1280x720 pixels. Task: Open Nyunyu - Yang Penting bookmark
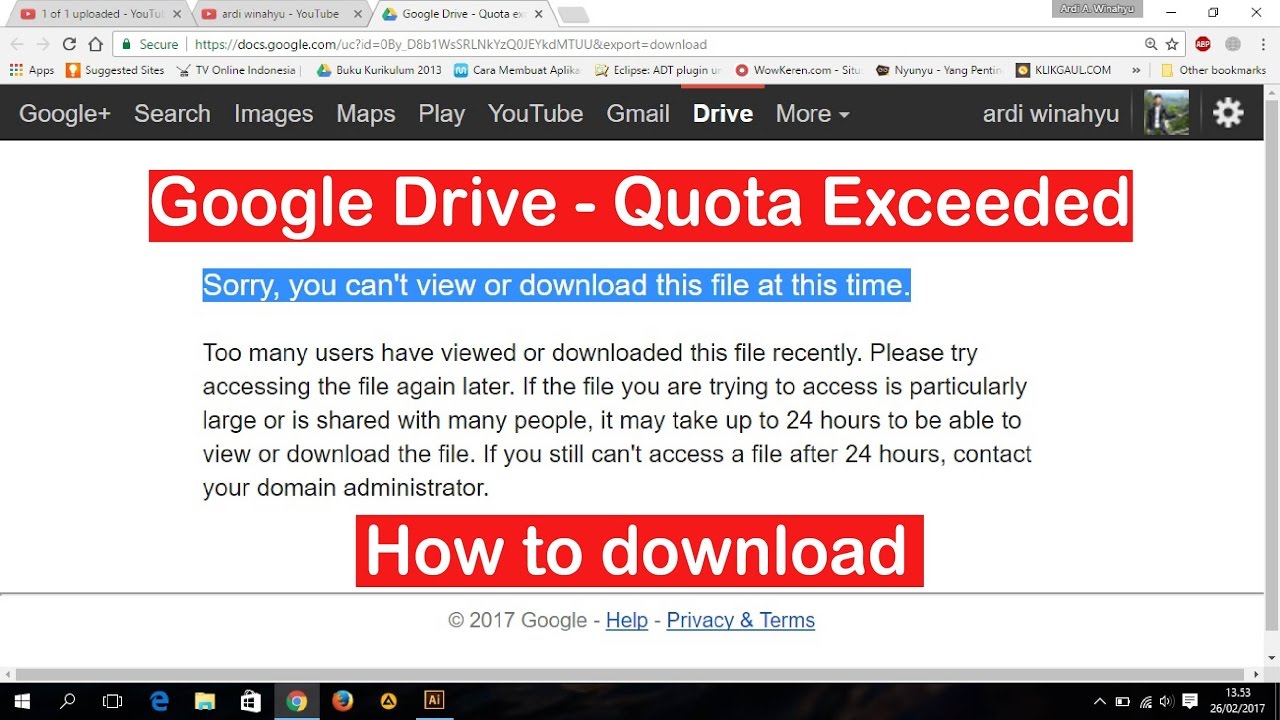click(x=938, y=70)
